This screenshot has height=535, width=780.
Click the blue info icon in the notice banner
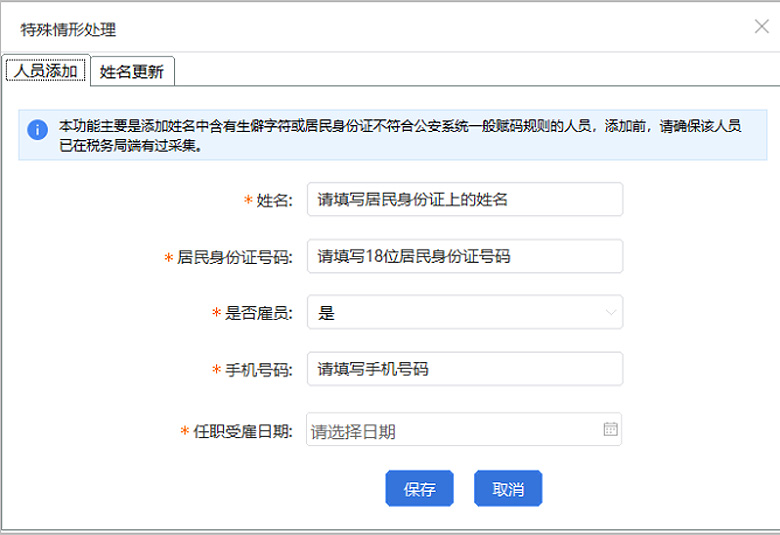click(37, 130)
